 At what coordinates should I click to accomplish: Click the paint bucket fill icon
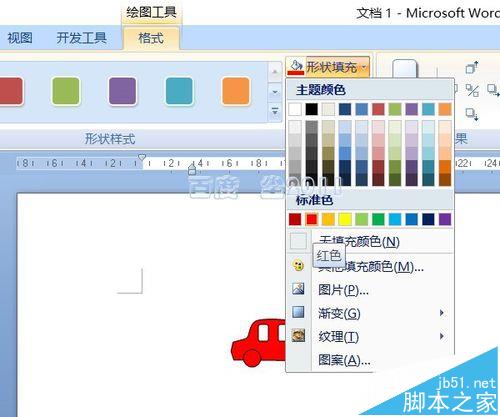point(296,67)
